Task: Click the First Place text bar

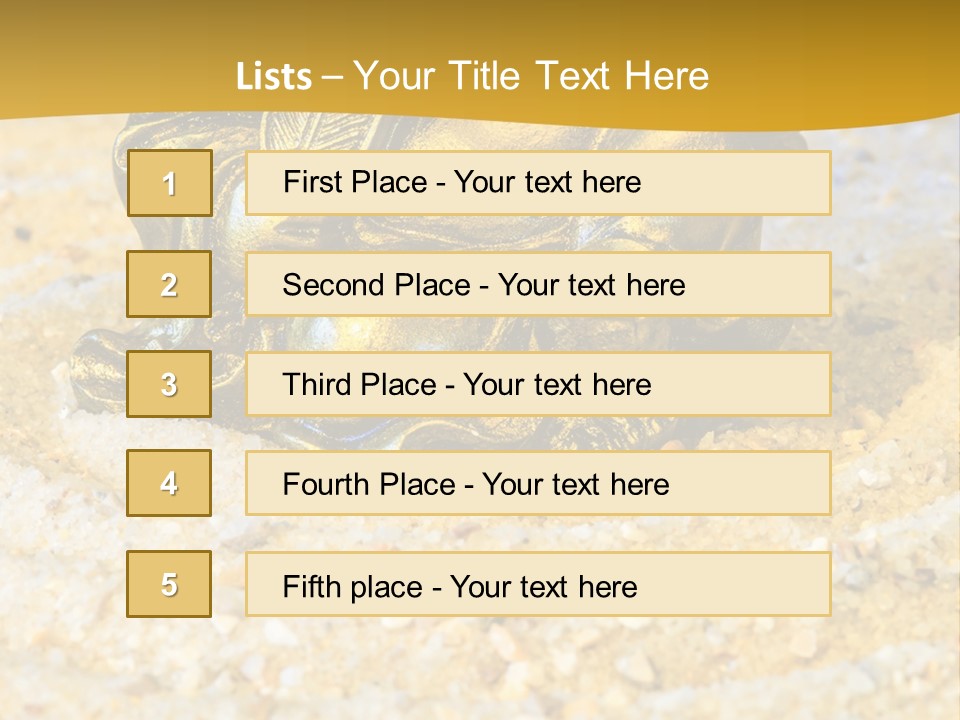Action: (538, 183)
